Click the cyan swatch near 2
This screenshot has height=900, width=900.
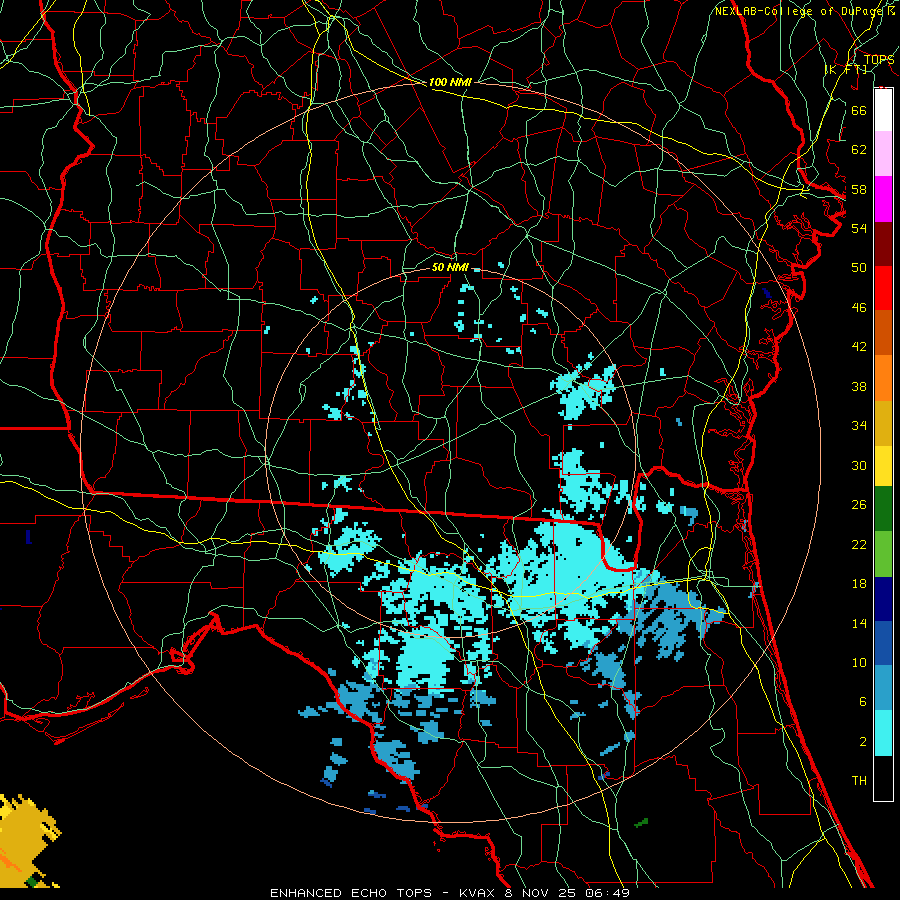(883, 733)
